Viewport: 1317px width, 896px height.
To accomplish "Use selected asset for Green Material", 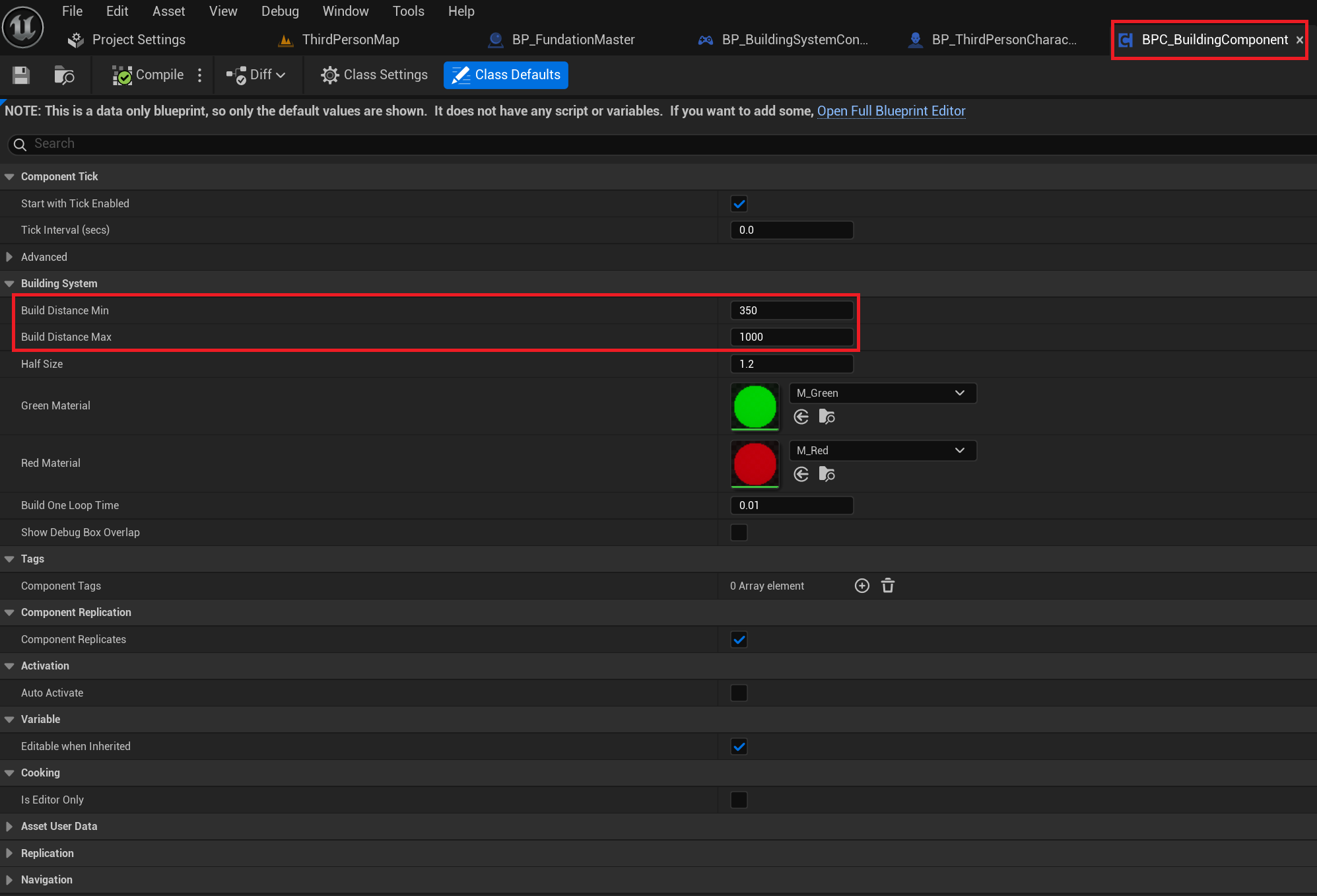I will (801, 417).
